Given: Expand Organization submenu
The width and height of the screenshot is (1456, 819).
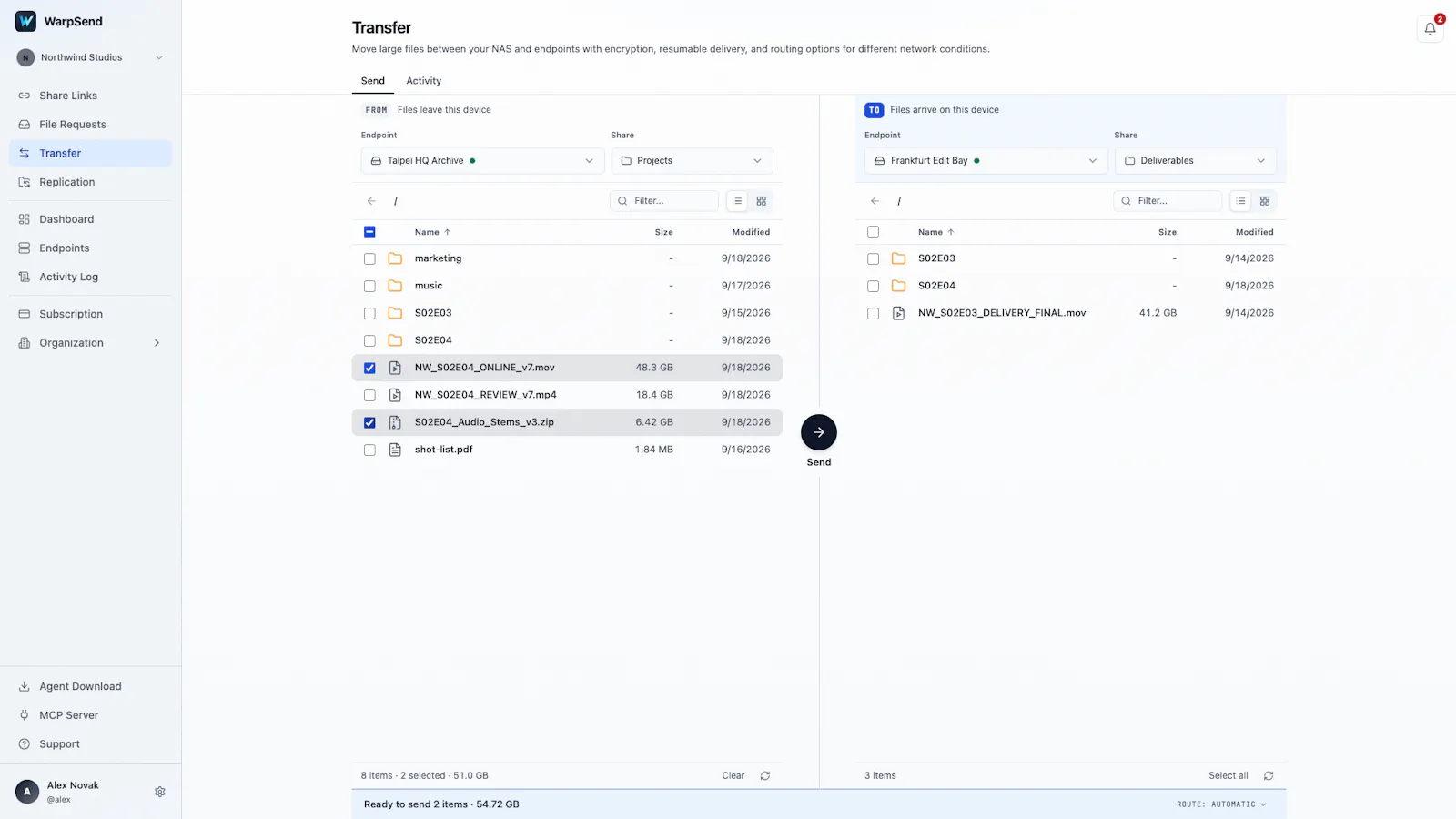Looking at the screenshot, I should pos(90,343).
